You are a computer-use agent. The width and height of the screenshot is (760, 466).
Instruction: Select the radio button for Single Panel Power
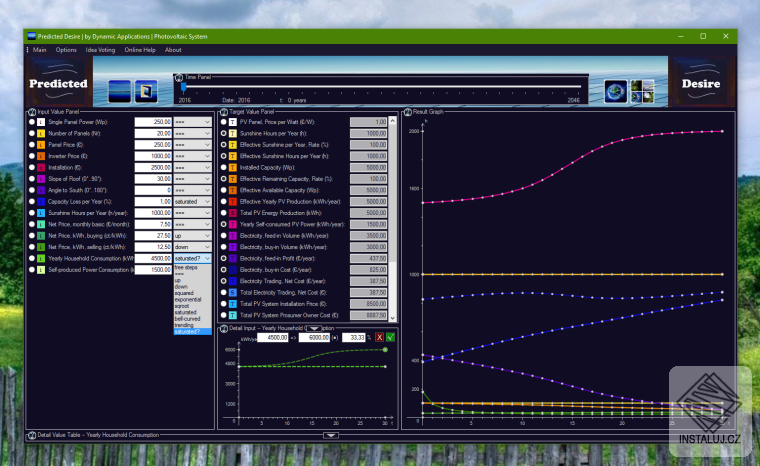tap(32, 122)
